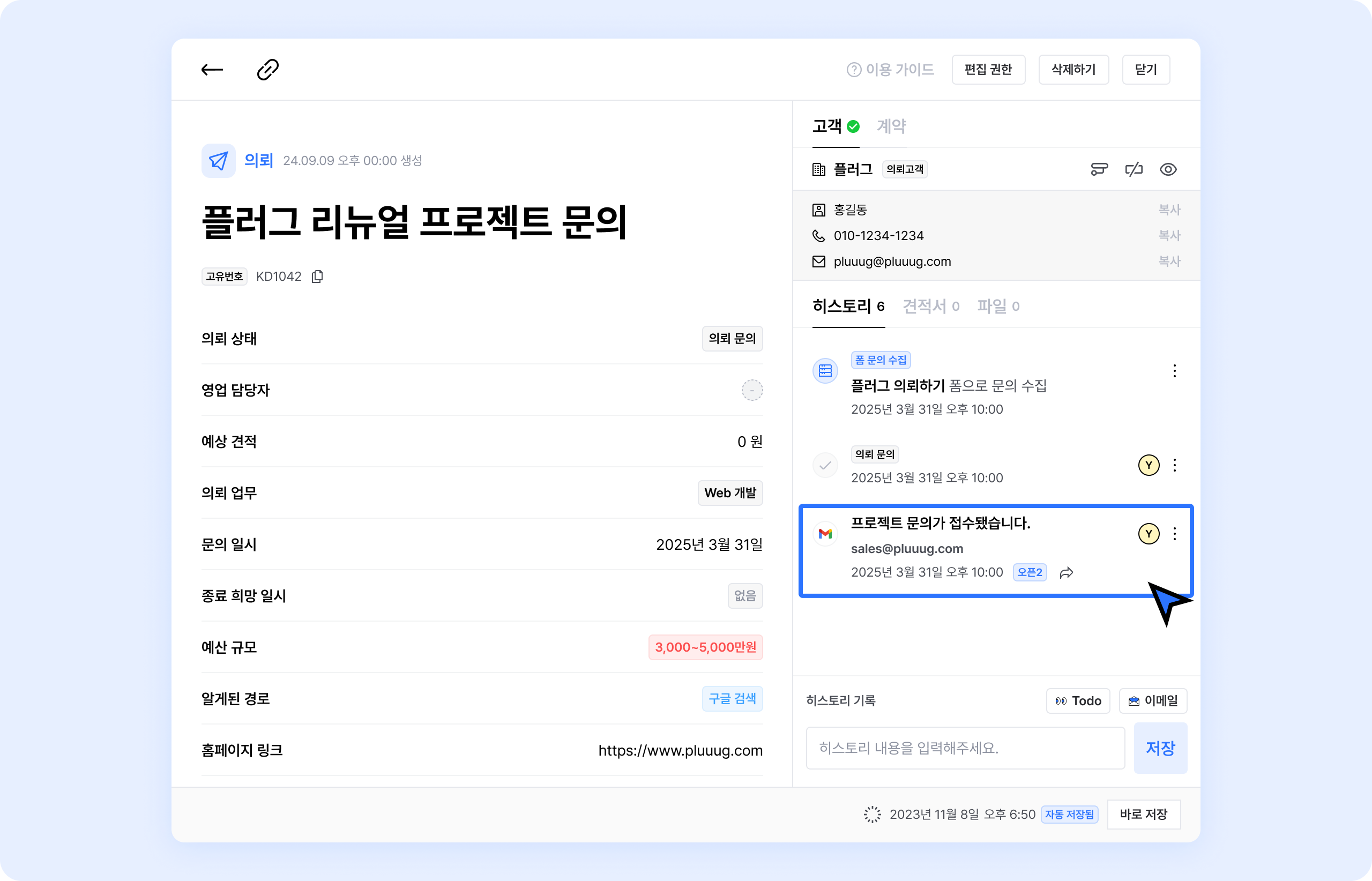Open Gmail icon on email history entry
The width and height of the screenshot is (1372, 881).
click(825, 534)
